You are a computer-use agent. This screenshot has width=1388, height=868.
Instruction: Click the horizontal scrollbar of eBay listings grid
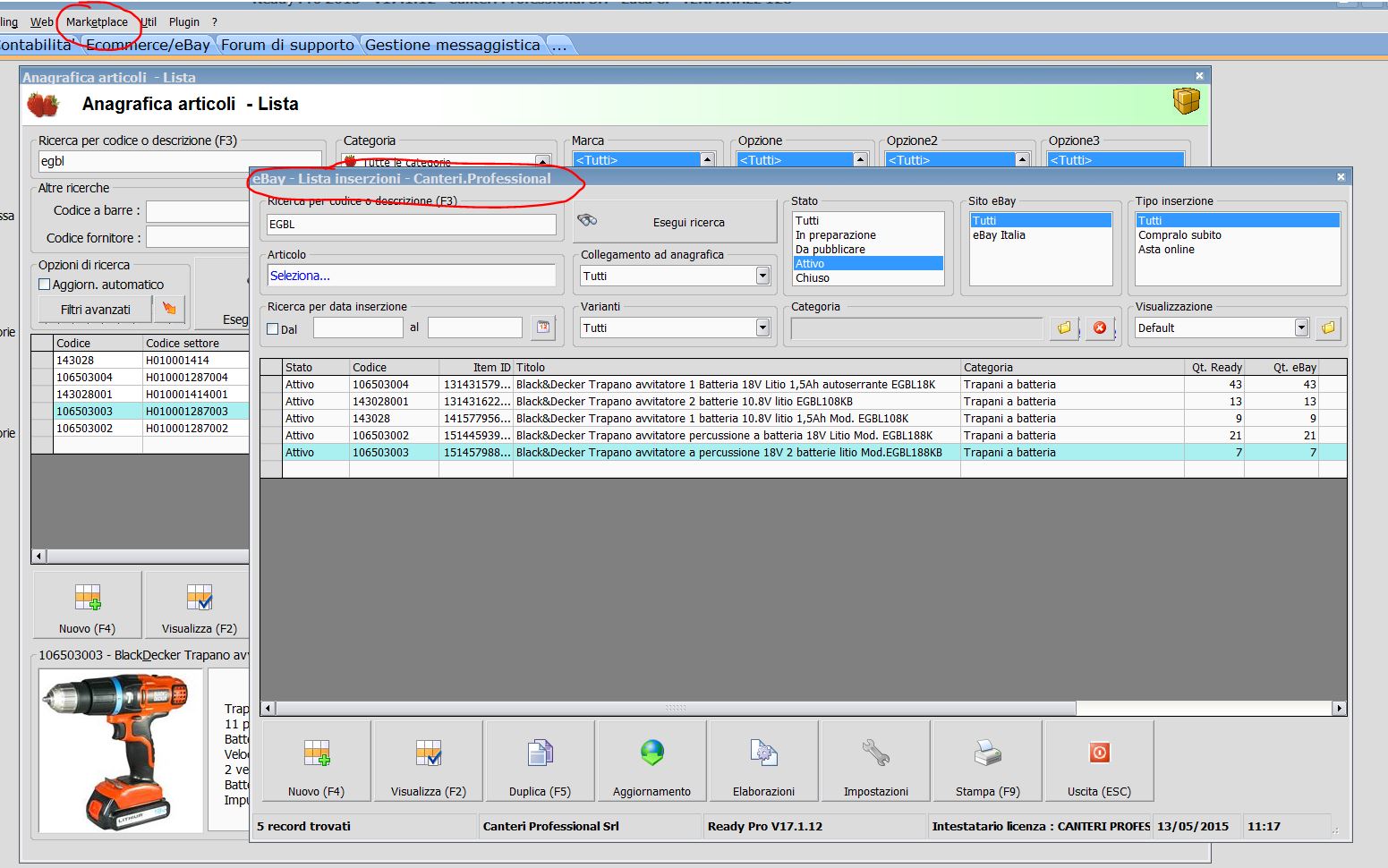tap(676, 708)
